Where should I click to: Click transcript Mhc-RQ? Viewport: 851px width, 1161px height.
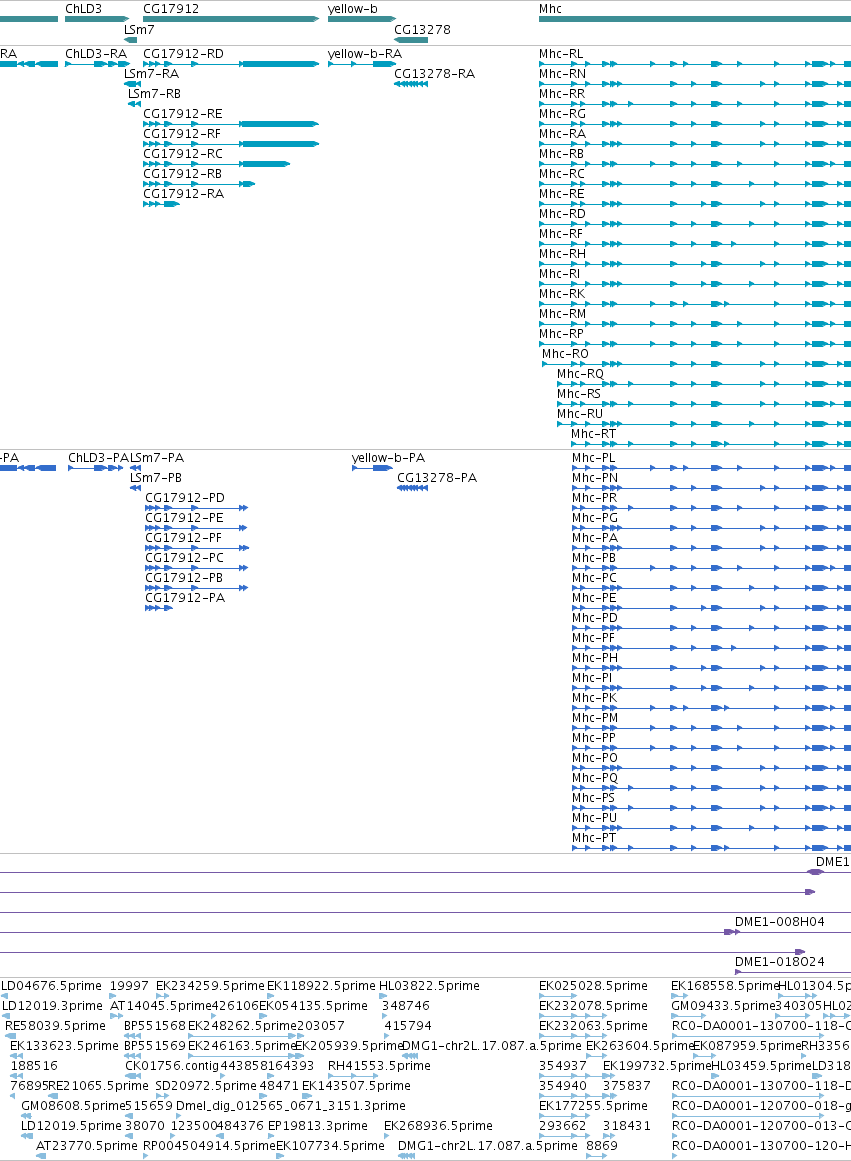pyautogui.click(x=580, y=374)
